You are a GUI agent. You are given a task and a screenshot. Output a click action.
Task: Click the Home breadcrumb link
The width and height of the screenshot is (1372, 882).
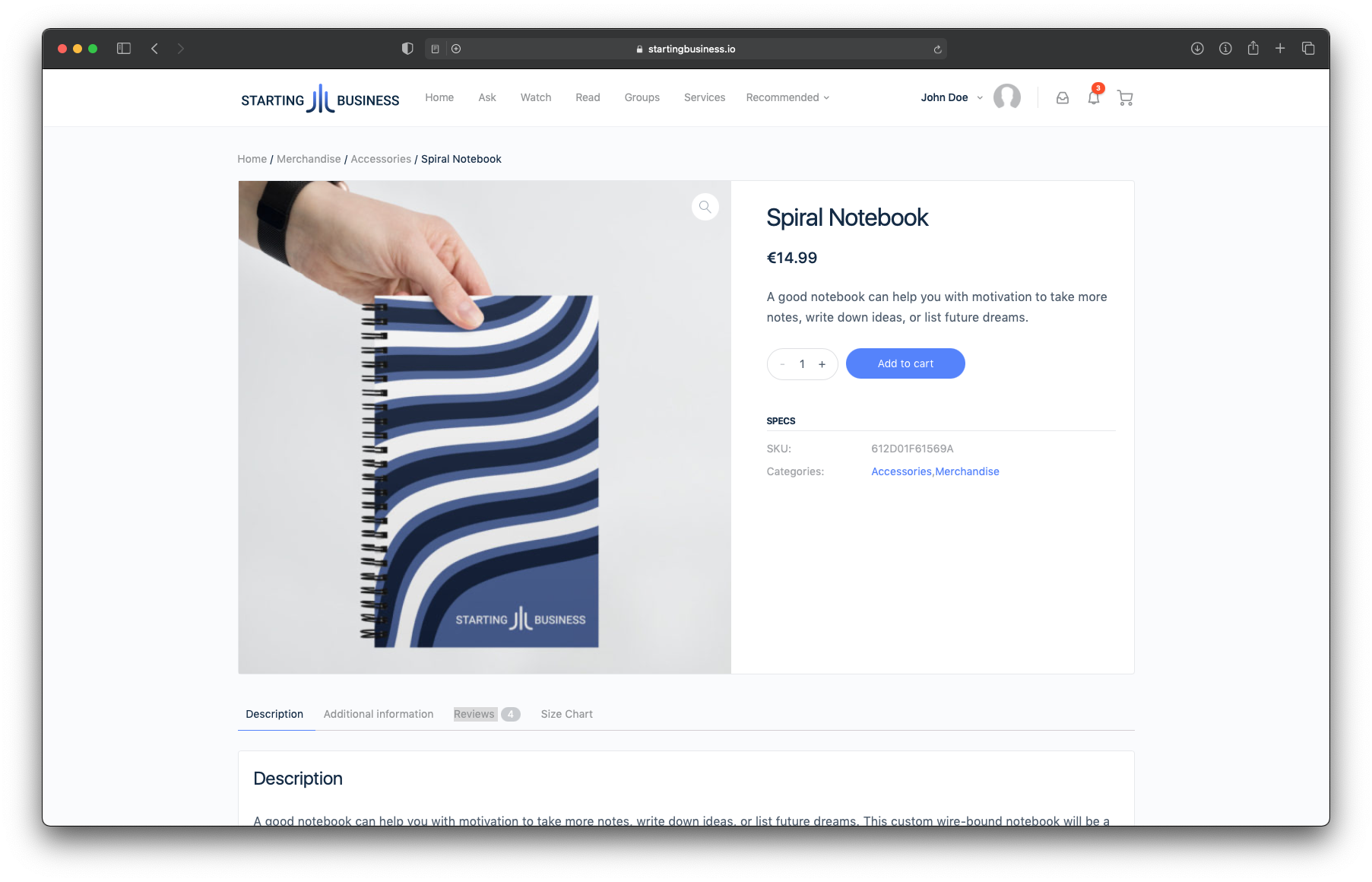pyautogui.click(x=252, y=159)
